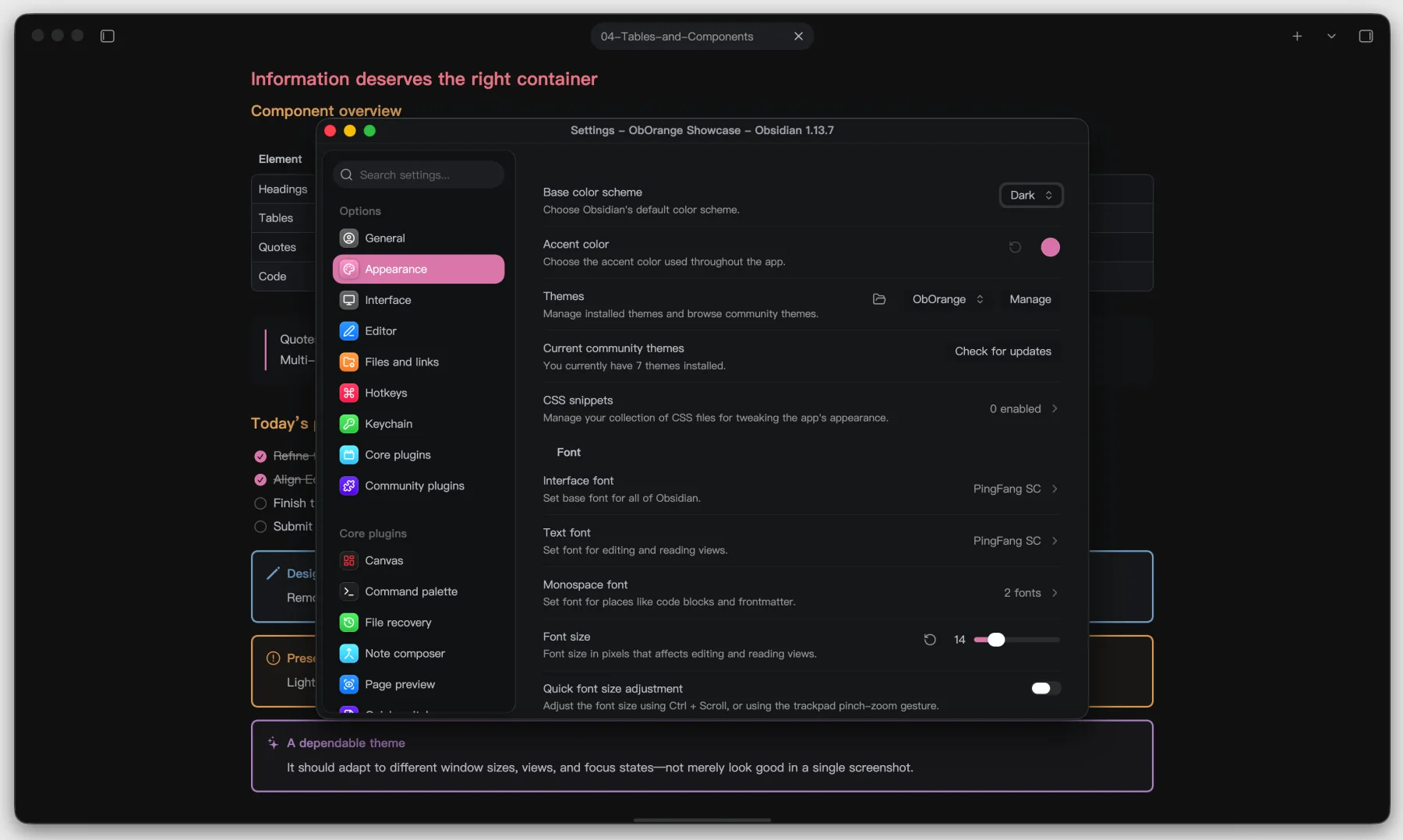Click the Core plugins icon
The width and height of the screenshot is (1403, 840).
(349, 454)
